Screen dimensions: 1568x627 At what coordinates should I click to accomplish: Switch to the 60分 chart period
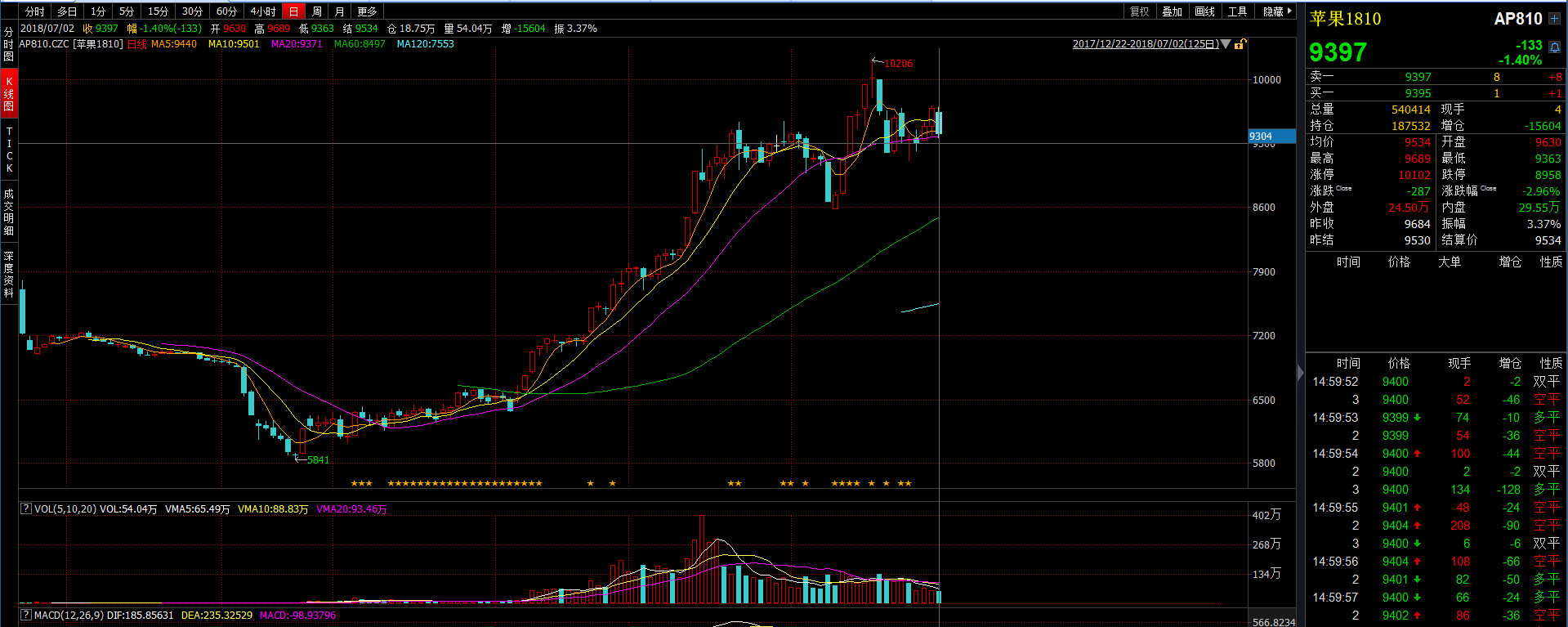tap(226, 11)
